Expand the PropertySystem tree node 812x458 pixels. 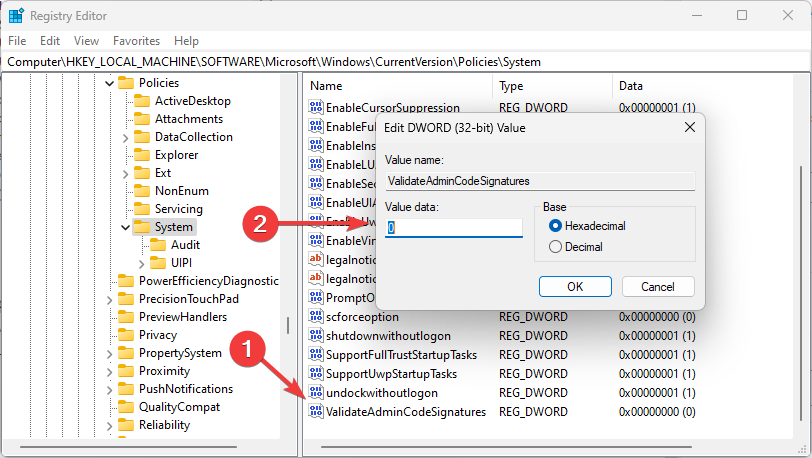(109, 354)
